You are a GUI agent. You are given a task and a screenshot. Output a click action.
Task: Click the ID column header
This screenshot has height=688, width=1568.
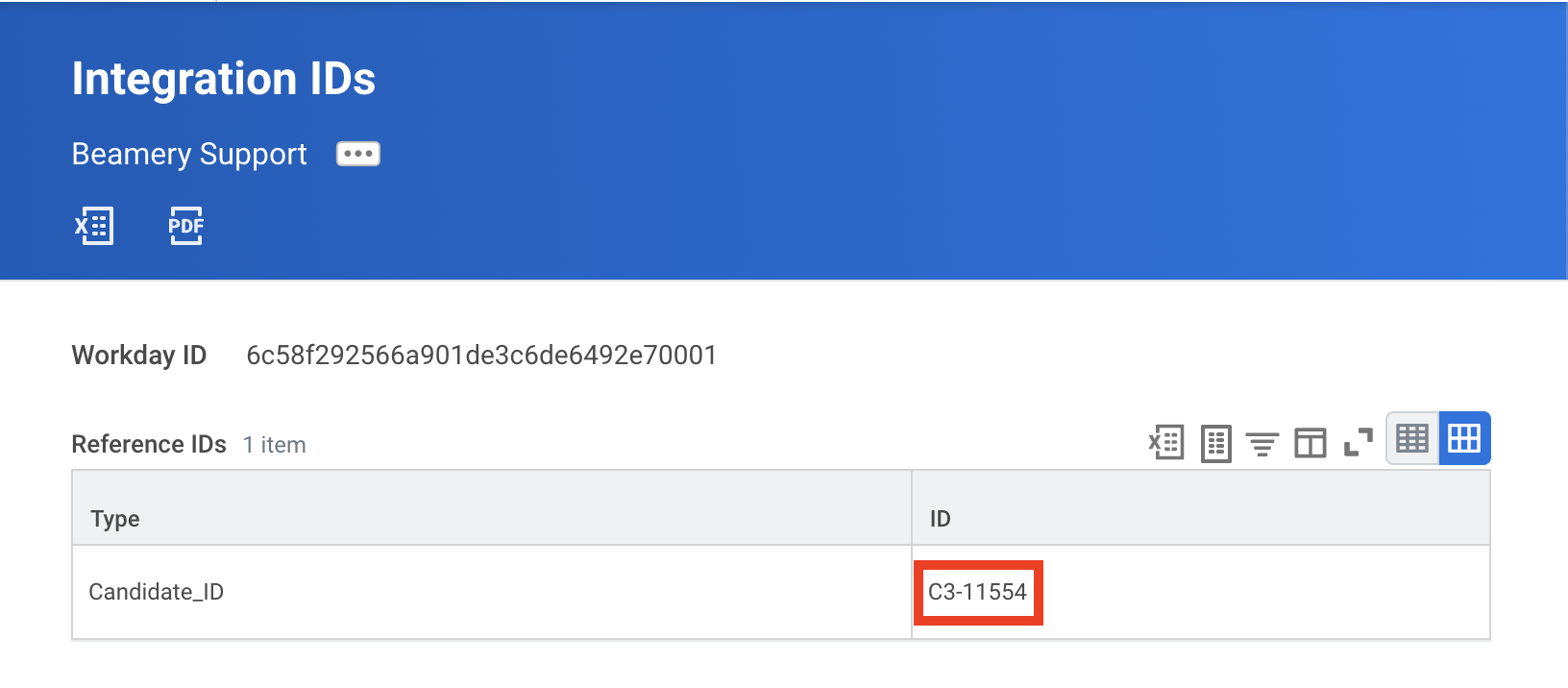tap(940, 519)
